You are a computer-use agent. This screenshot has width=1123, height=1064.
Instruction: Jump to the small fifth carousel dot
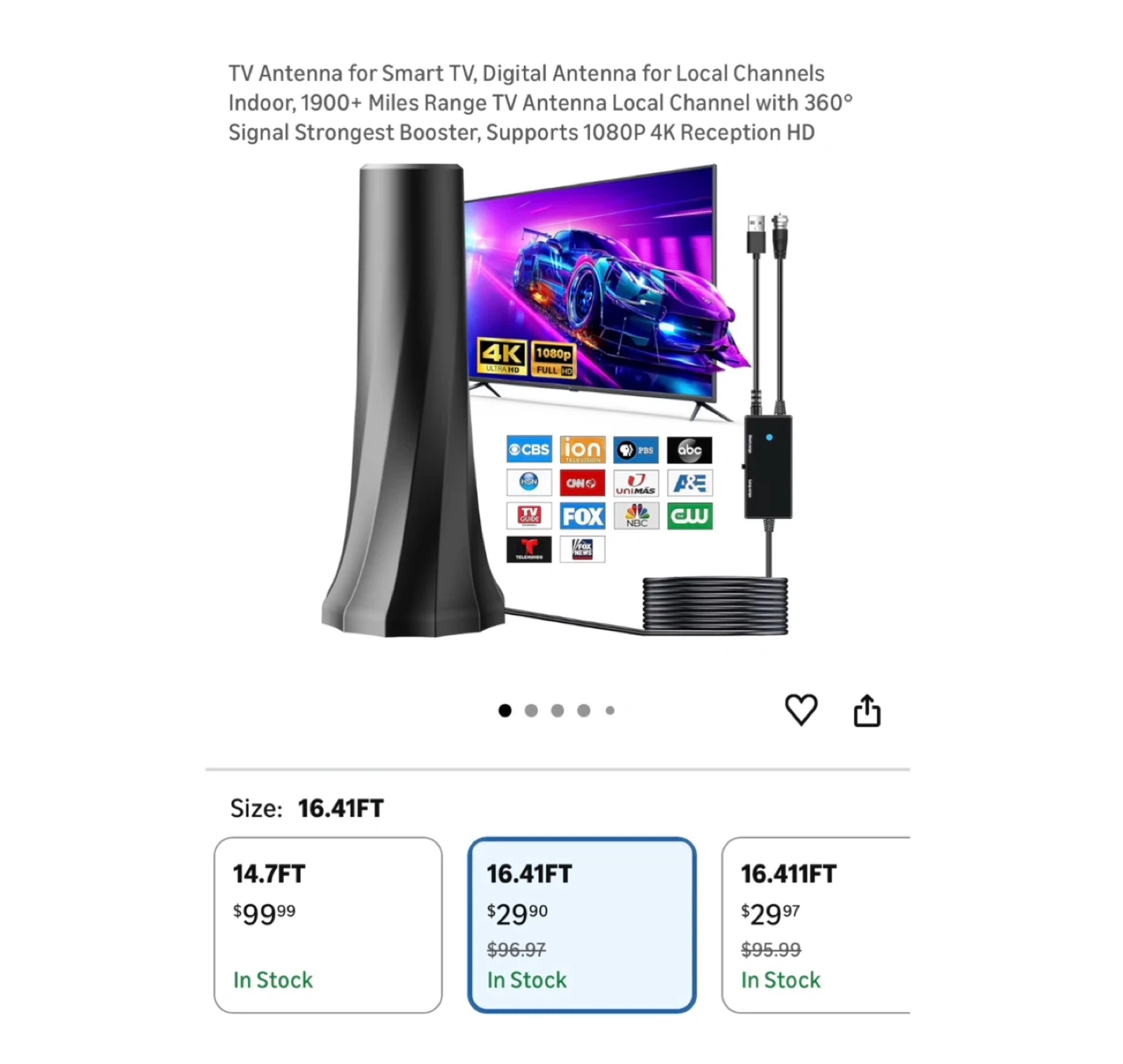[x=610, y=711]
